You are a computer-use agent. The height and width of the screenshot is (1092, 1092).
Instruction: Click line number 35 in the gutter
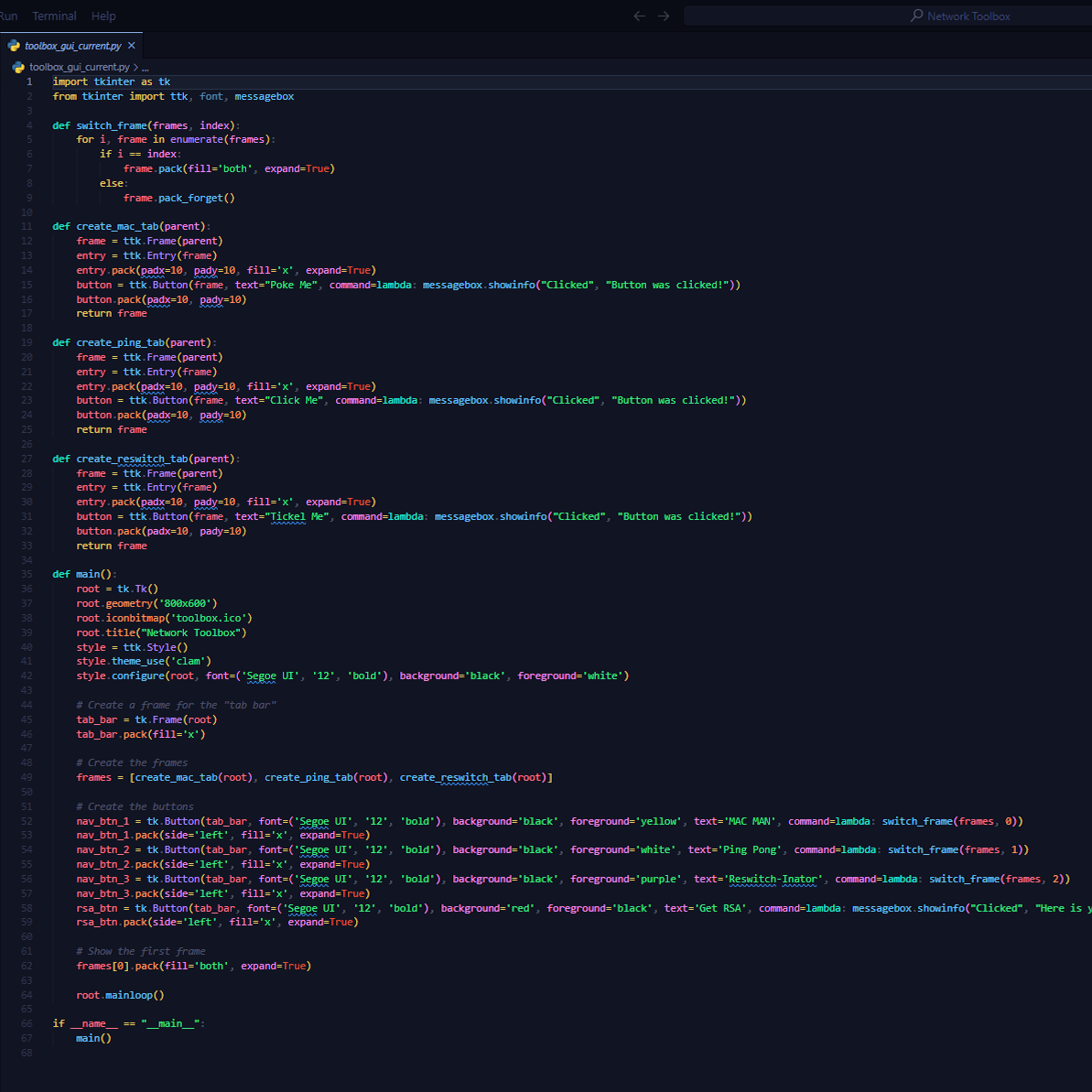point(27,575)
